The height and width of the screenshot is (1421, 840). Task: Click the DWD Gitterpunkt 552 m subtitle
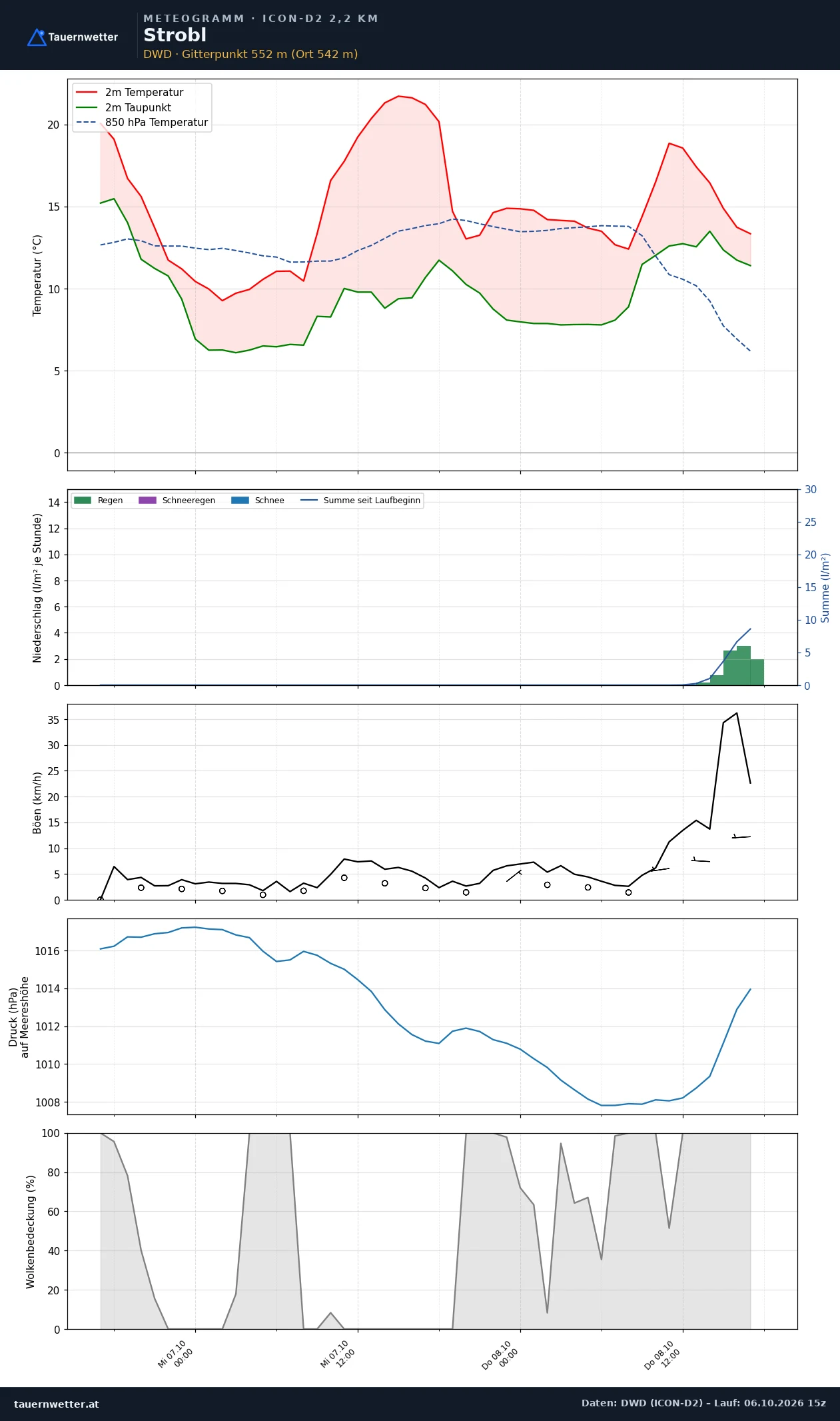tap(250, 54)
